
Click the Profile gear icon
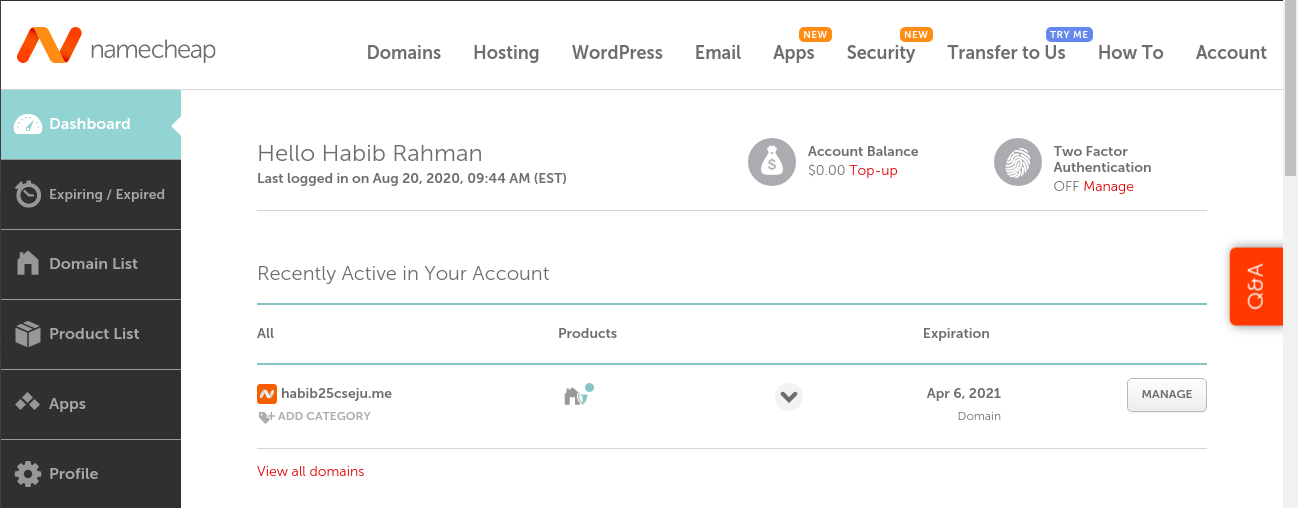point(28,474)
